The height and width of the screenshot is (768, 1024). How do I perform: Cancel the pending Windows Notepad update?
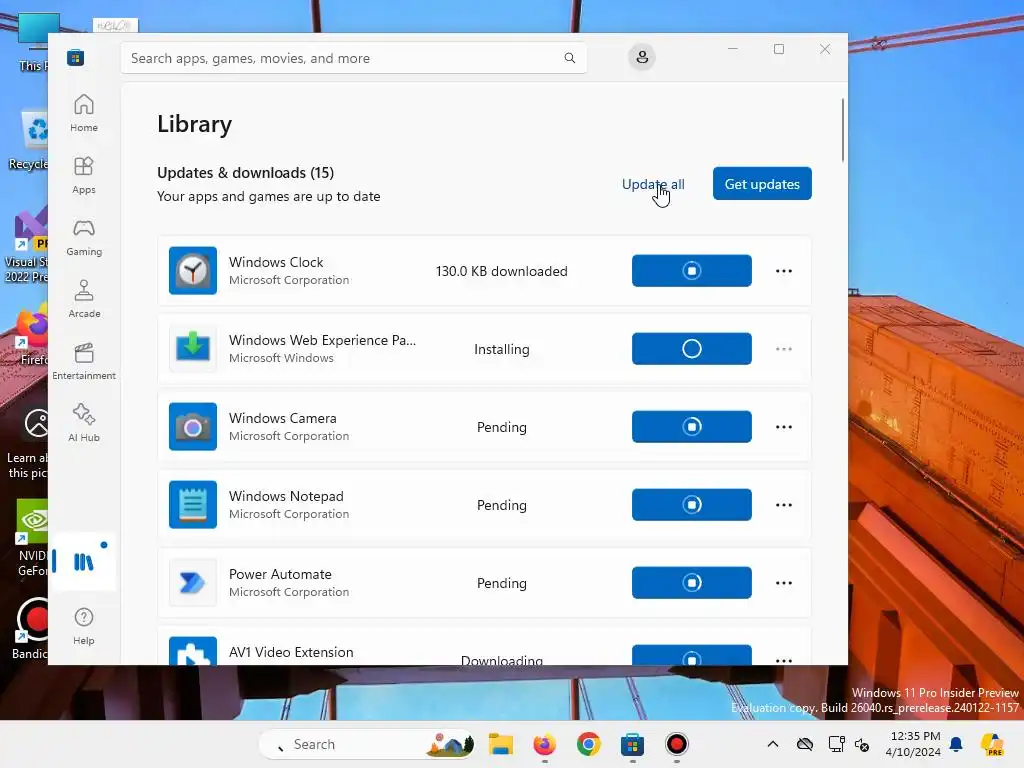(x=692, y=504)
